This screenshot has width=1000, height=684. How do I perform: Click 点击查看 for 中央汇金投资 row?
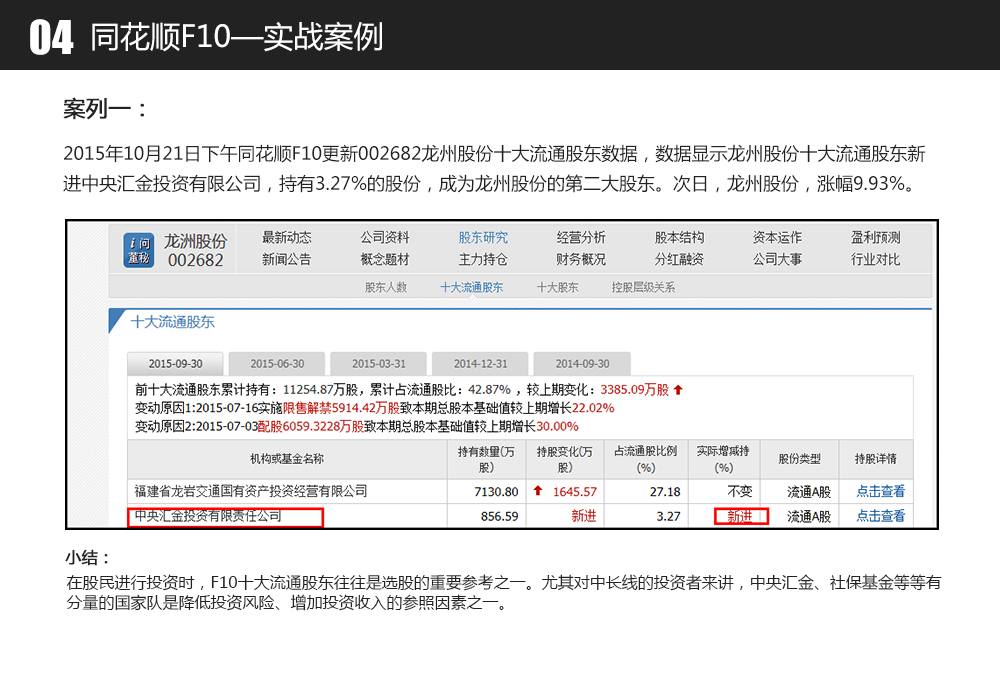click(880, 516)
